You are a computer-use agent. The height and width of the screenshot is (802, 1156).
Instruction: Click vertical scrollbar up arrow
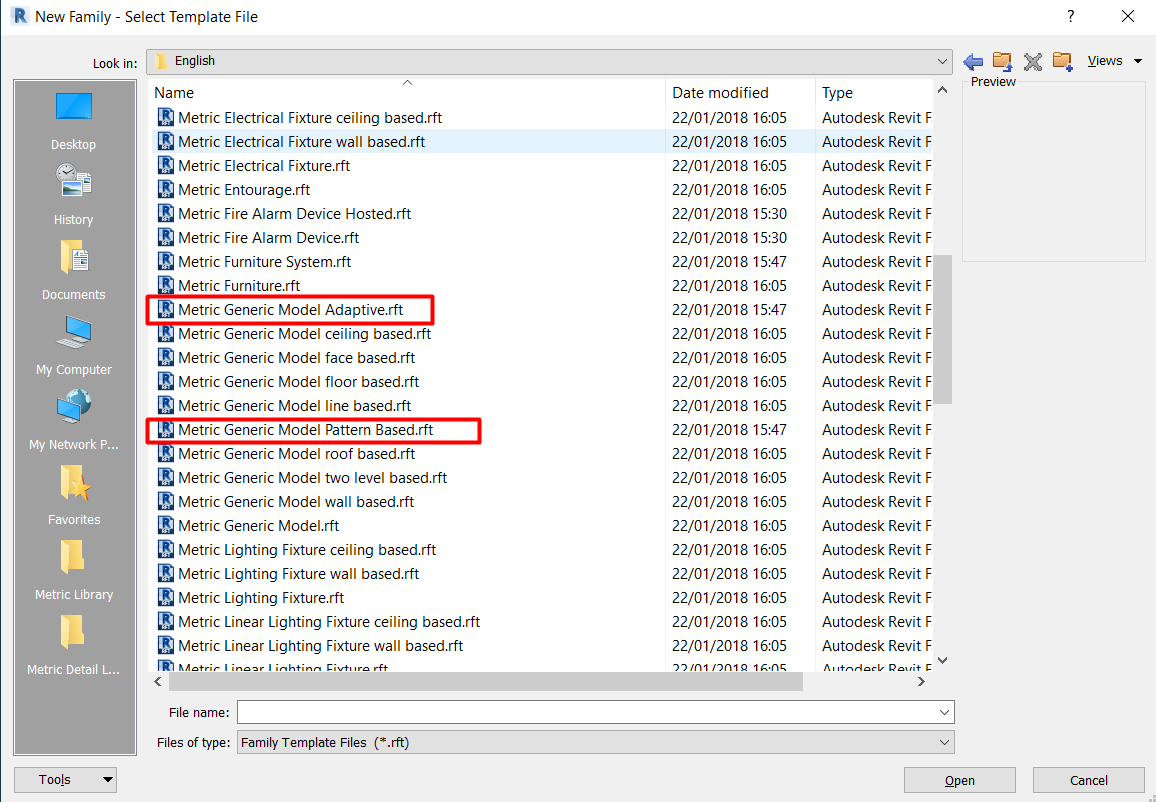(x=942, y=90)
